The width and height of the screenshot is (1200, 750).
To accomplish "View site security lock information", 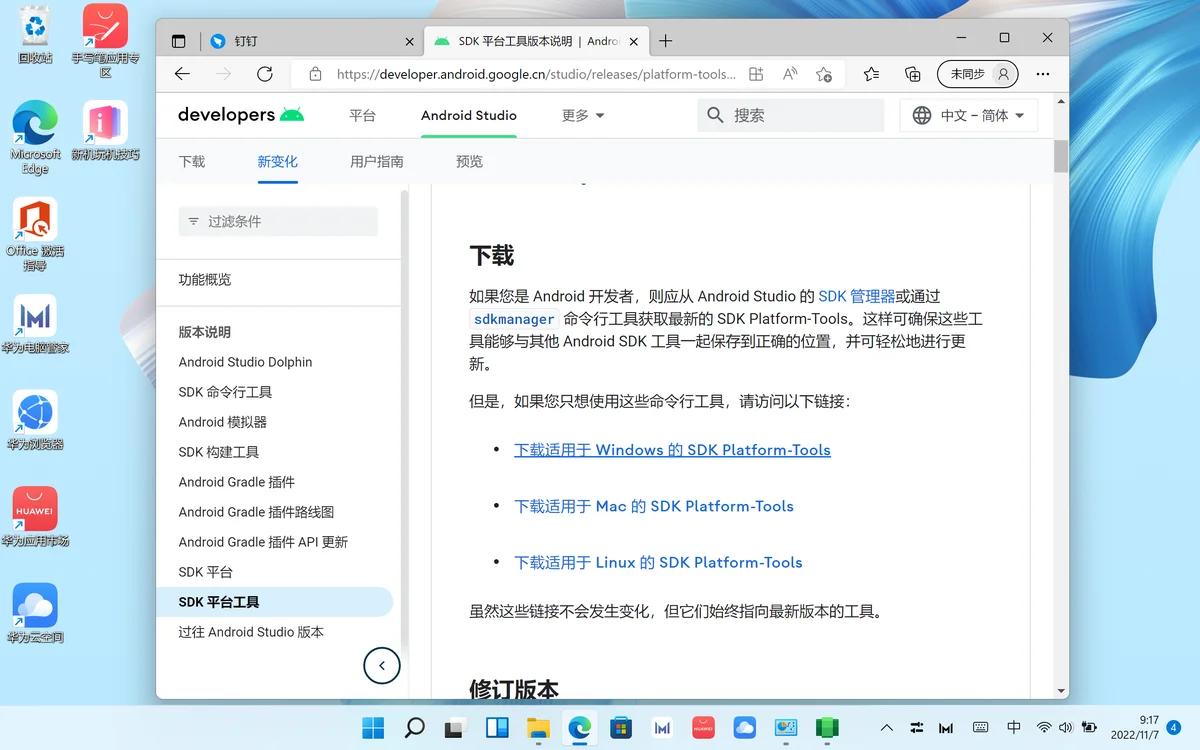I will pyautogui.click(x=315, y=74).
